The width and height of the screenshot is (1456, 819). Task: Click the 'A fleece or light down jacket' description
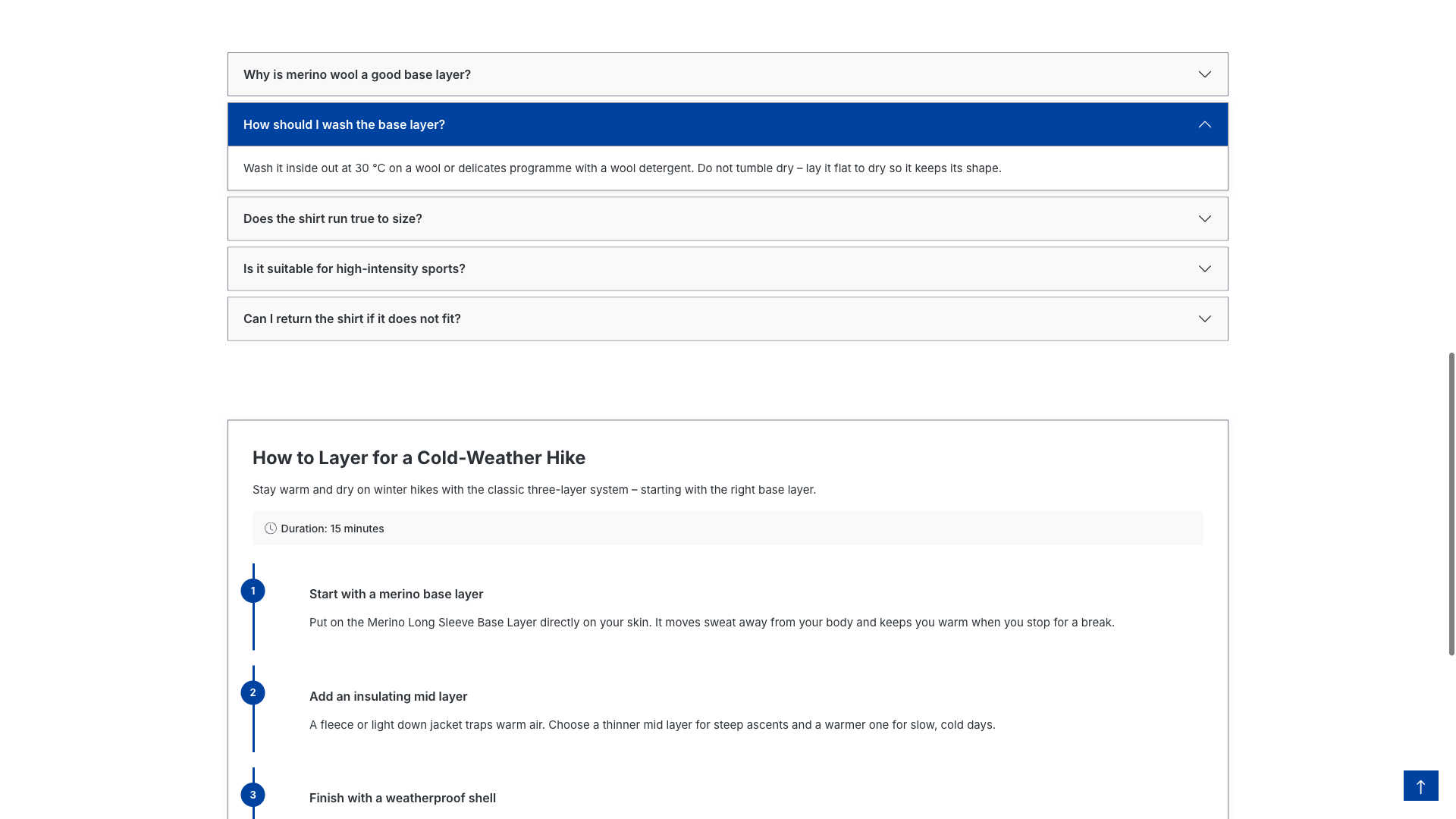click(x=652, y=725)
